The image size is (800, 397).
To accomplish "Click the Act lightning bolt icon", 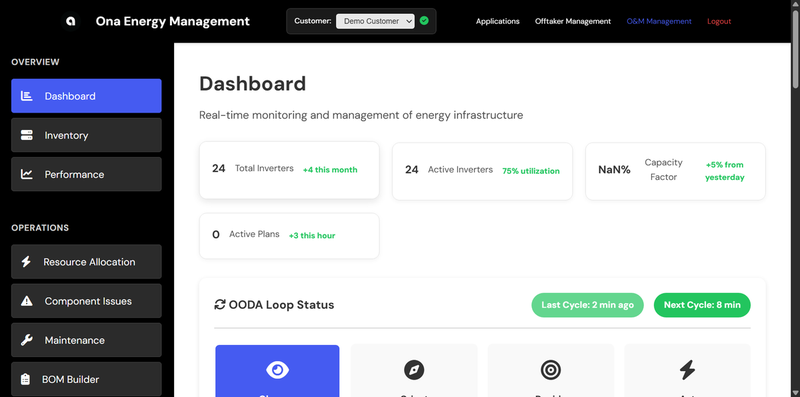I will click(x=687, y=370).
